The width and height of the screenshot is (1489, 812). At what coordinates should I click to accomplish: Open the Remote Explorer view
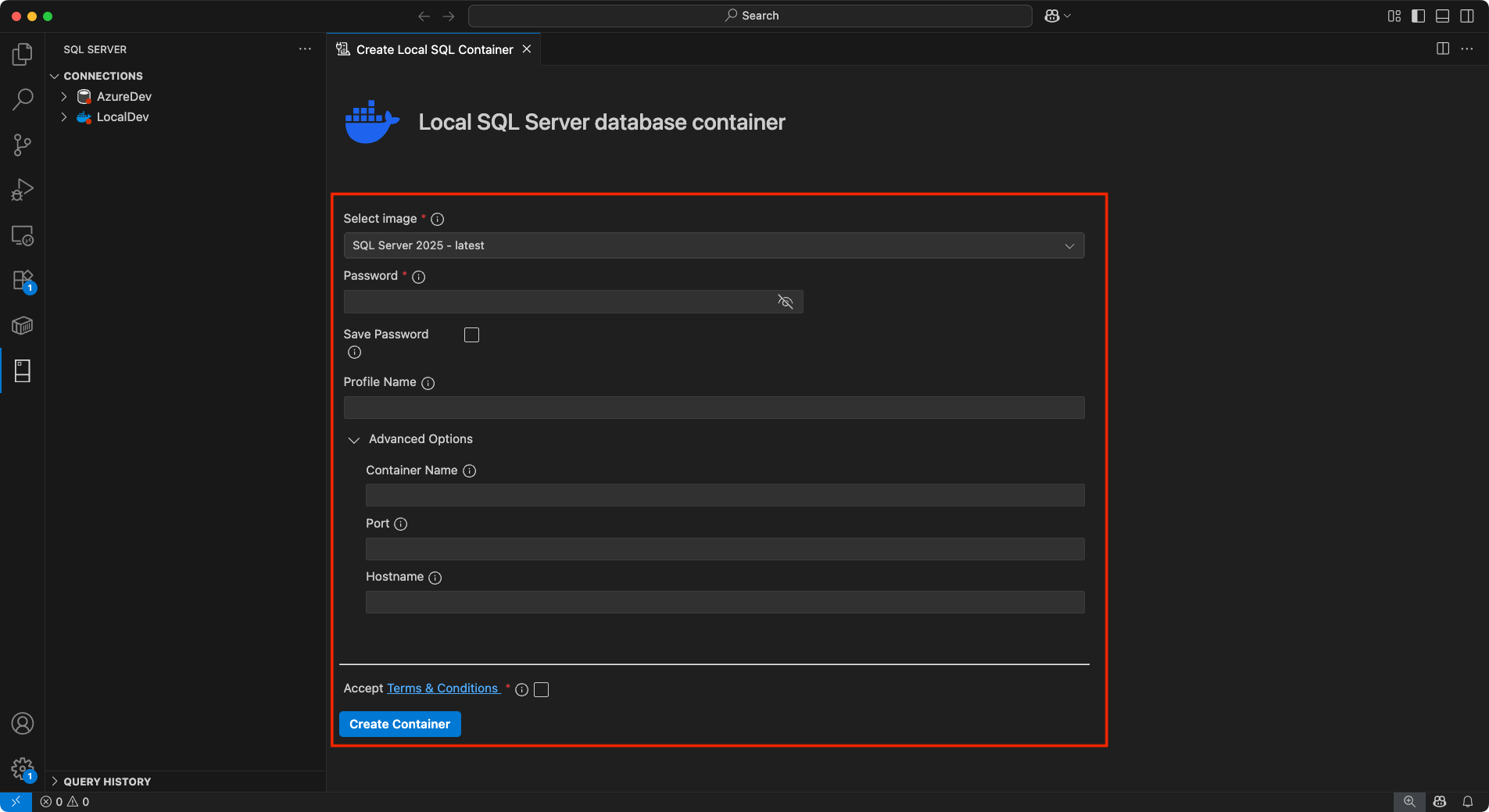[x=23, y=235]
